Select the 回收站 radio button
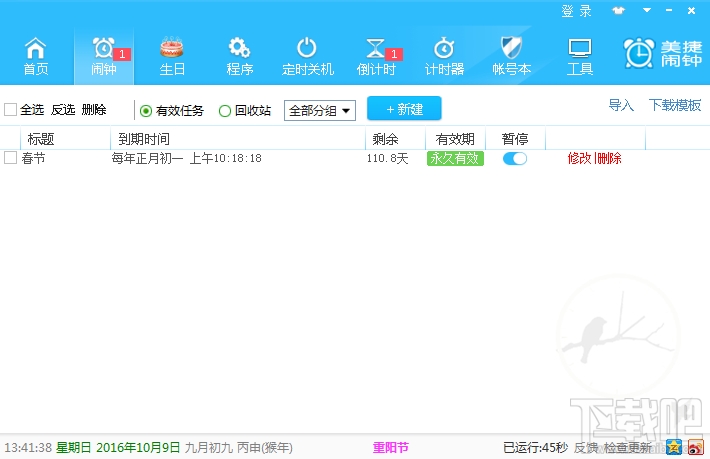 225,111
